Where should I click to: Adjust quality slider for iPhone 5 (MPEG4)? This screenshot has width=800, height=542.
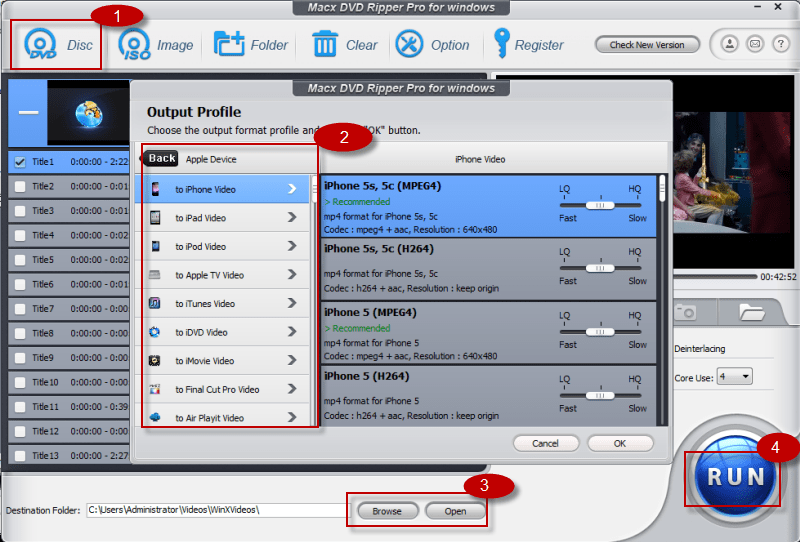click(600, 332)
